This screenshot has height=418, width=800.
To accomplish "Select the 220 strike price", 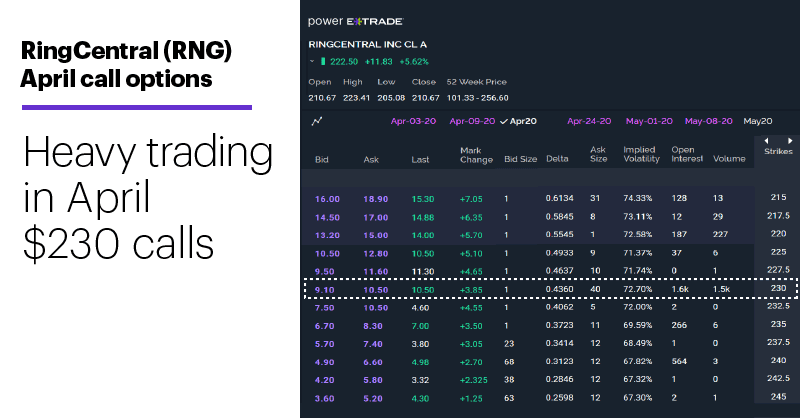I will point(778,233).
